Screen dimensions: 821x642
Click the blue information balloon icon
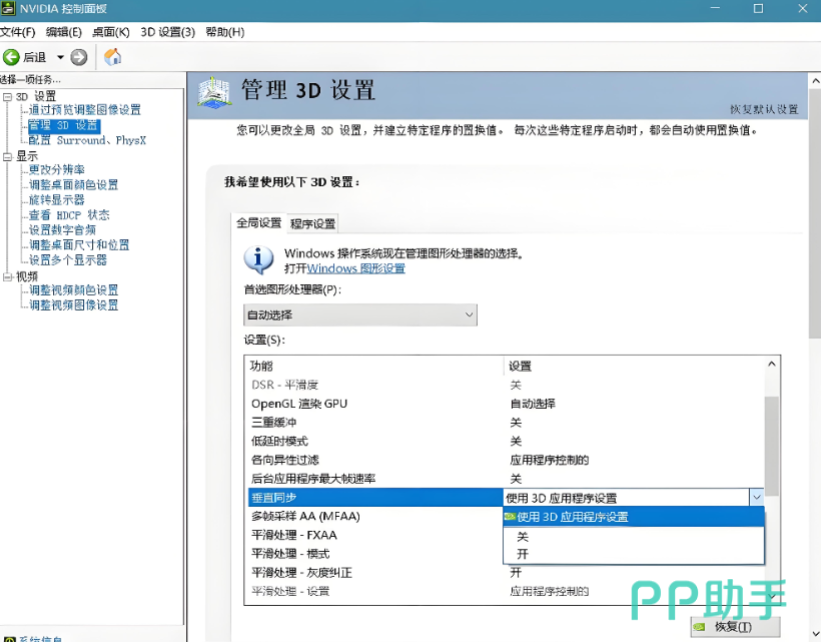258,260
